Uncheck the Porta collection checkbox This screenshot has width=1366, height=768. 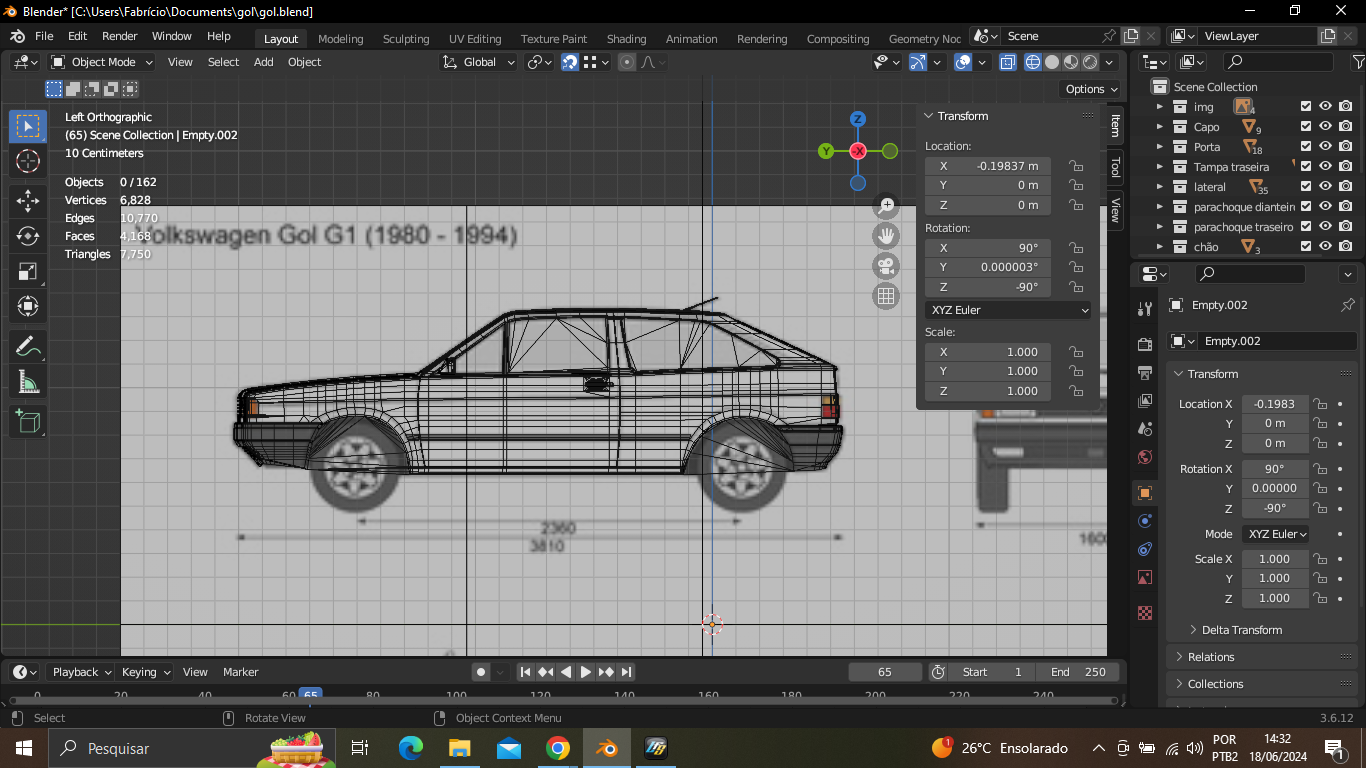1305,147
